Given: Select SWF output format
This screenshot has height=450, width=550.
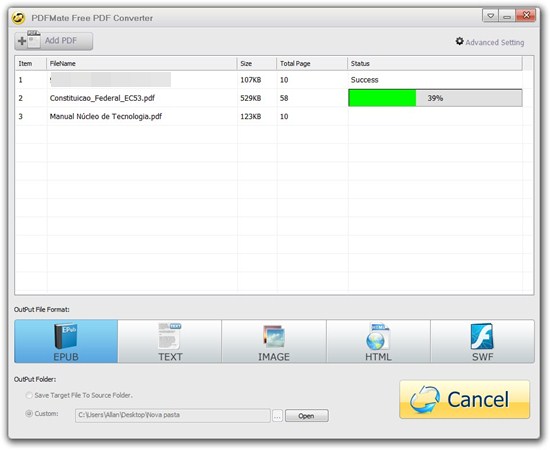Looking at the screenshot, I should click(x=482, y=341).
